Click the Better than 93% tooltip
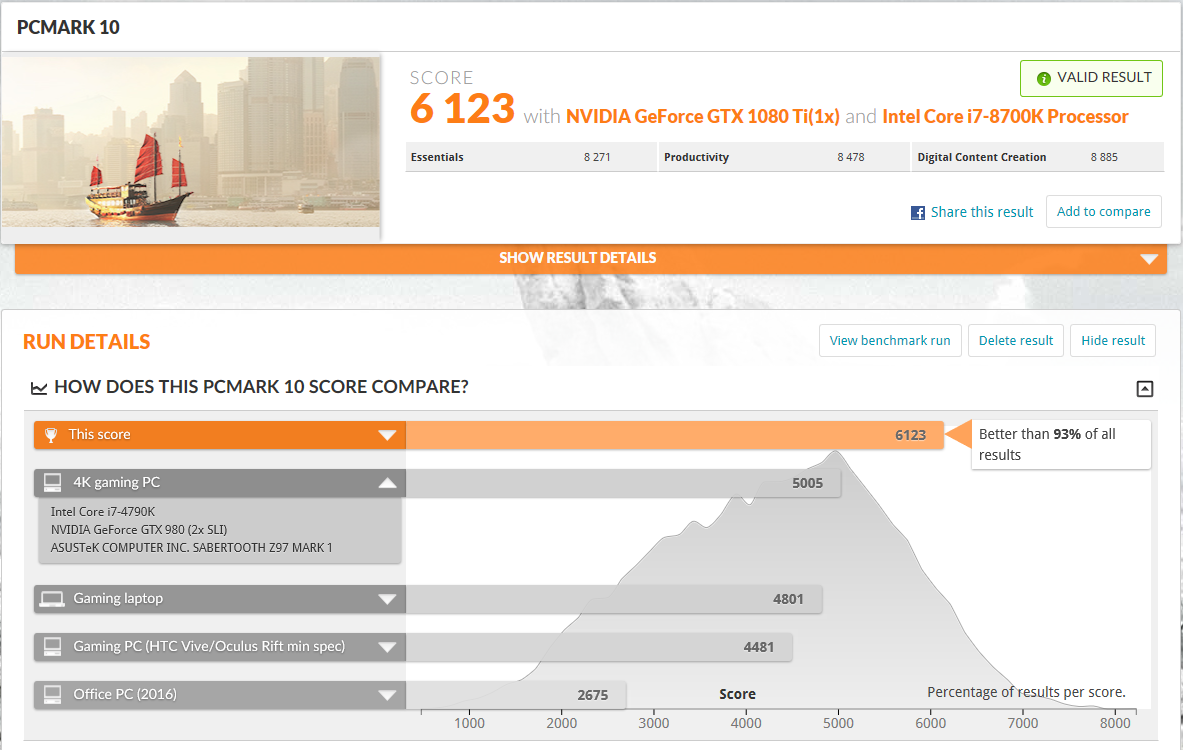Screen dimensions: 1183x750 click(1061, 444)
